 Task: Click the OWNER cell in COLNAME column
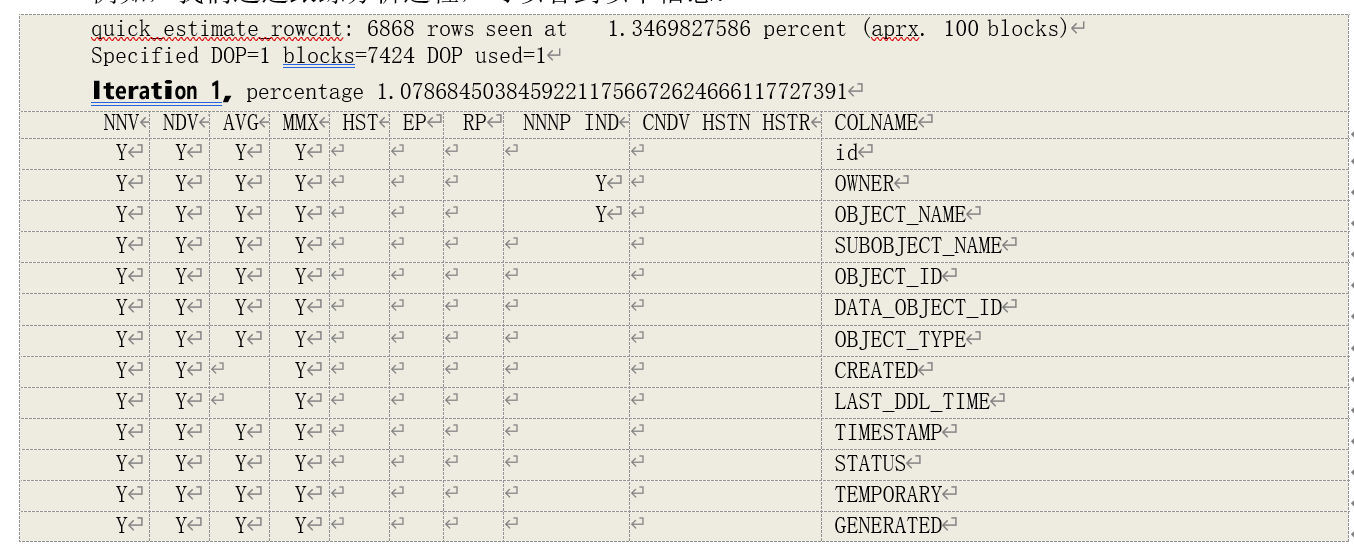coord(864,184)
